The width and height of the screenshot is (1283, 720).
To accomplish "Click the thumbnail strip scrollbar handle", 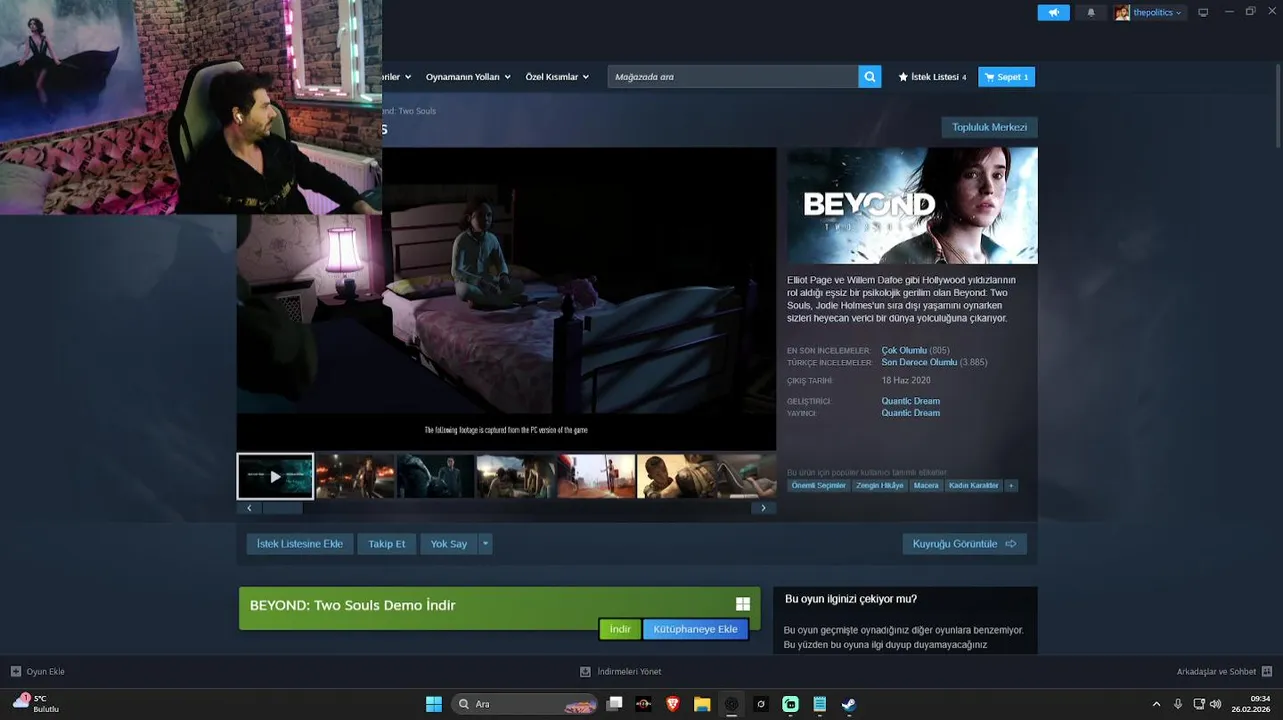I will 282,508.
